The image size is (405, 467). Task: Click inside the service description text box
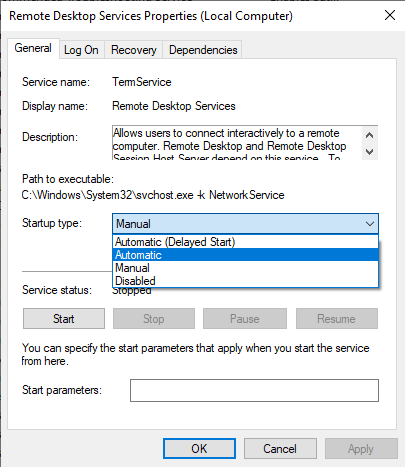click(x=237, y=143)
